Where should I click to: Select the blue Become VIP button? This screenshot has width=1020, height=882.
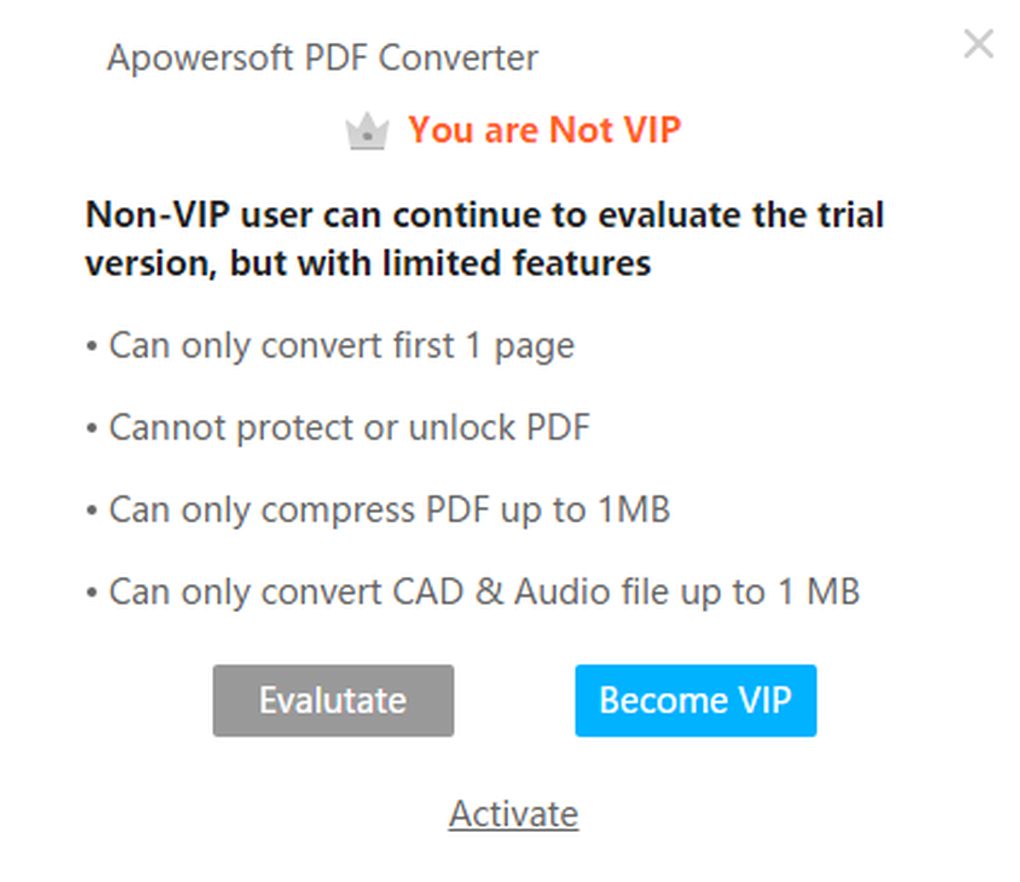pos(695,701)
